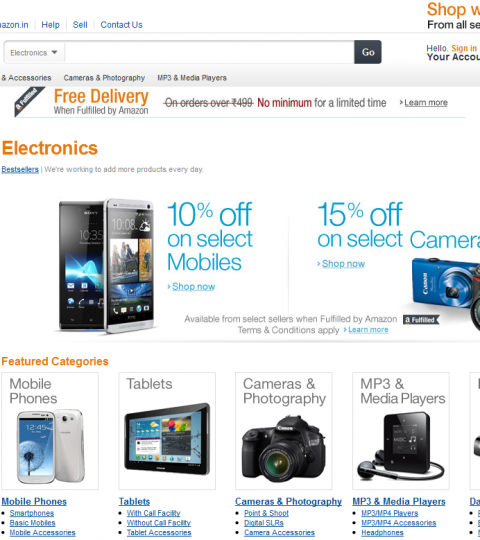Open the Mobile Phones category tile
Image resolution: width=480 pixels, height=540 pixels.
pyautogui.click(x=50, y=431)
